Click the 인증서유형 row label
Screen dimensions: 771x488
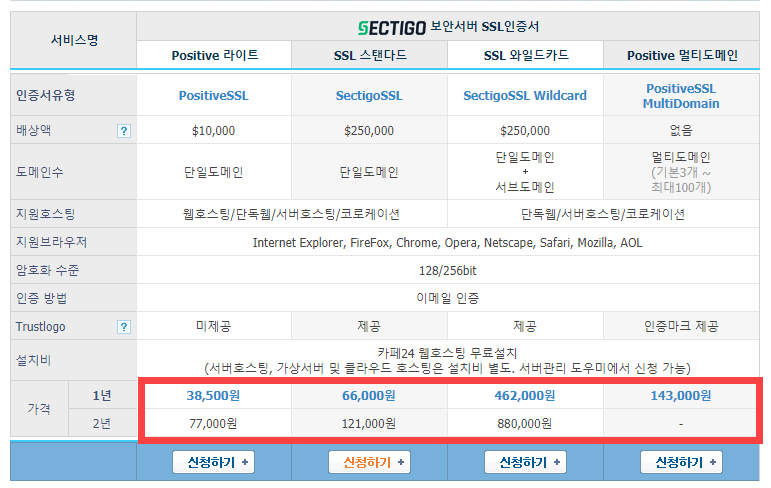[45, 95]
